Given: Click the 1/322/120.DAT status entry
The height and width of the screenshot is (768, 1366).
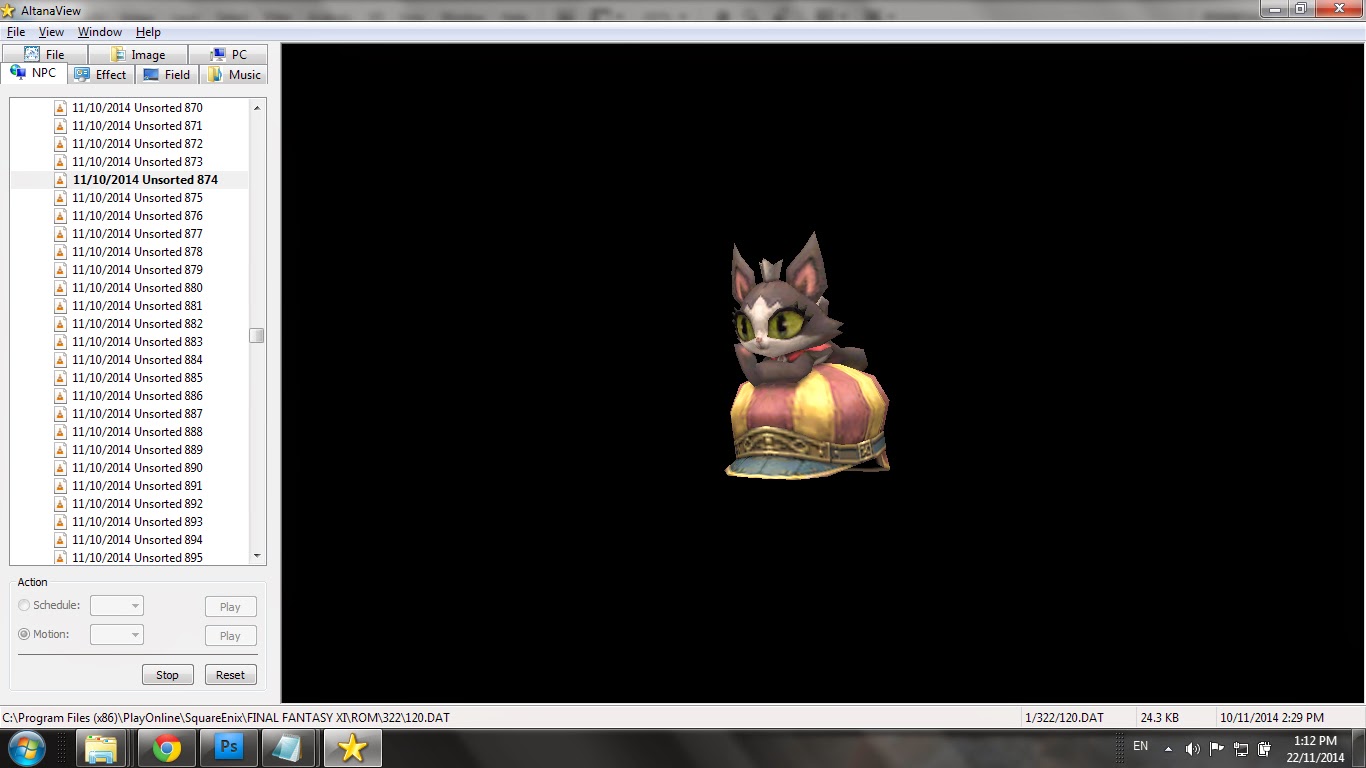Looking at the screenshot, I should (x=1064, y=718).
